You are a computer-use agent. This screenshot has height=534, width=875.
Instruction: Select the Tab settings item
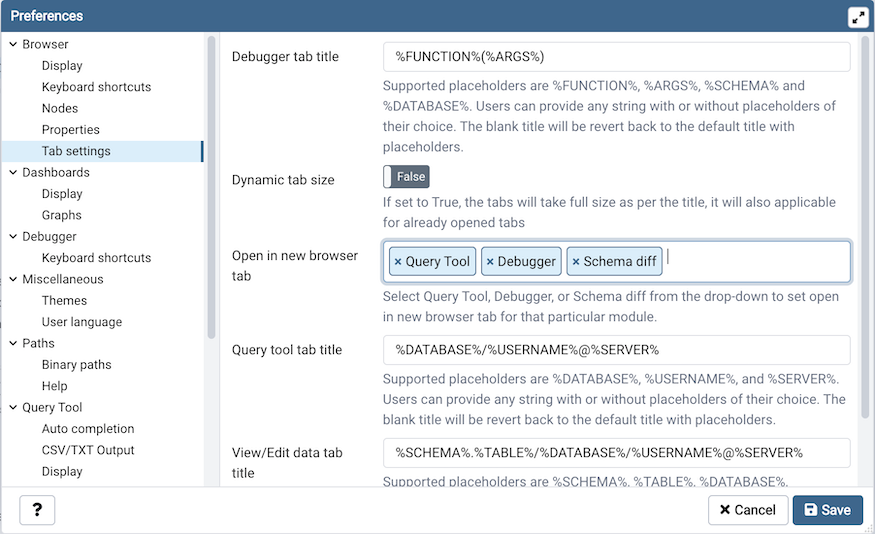coord(76,151)
